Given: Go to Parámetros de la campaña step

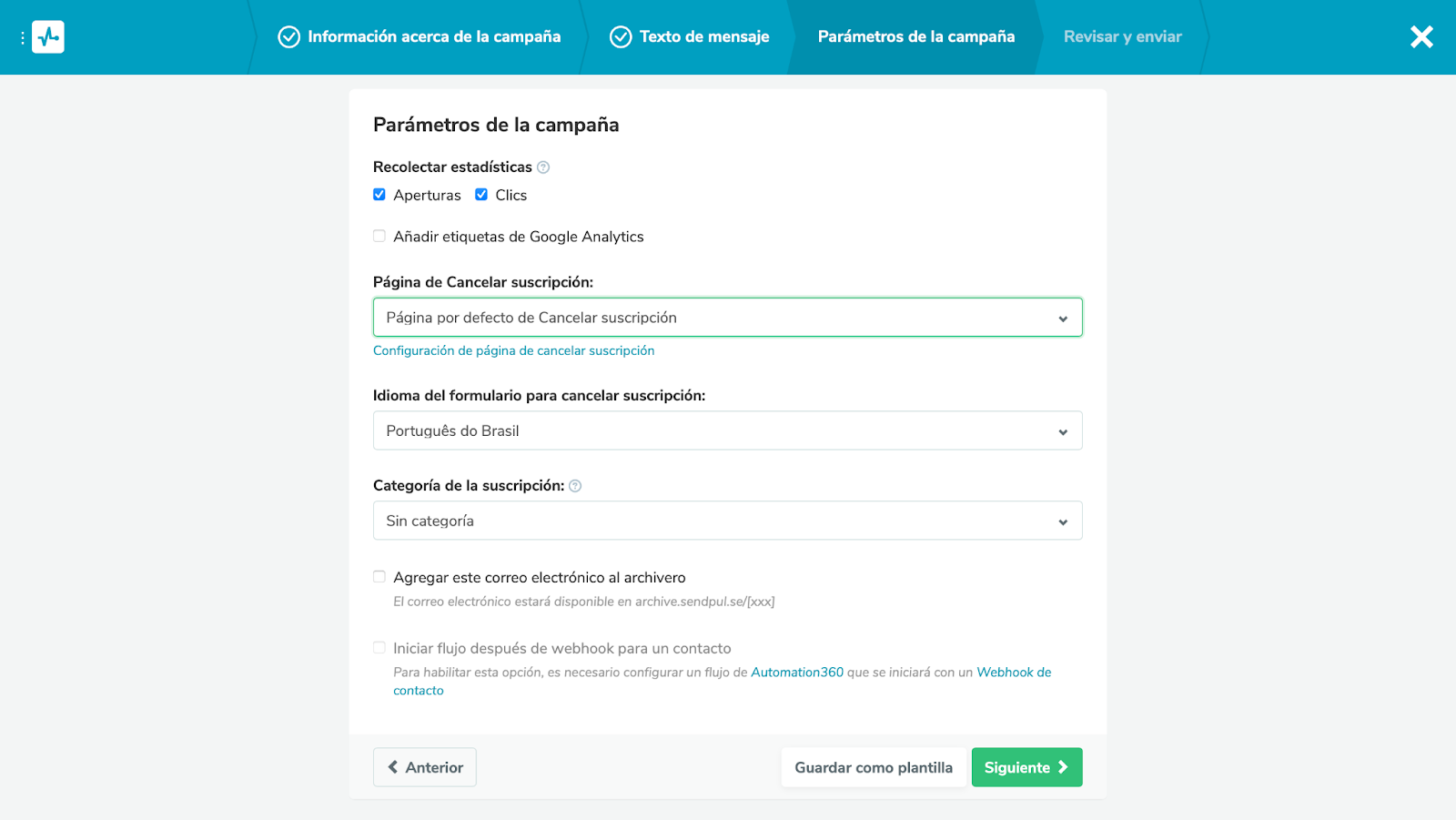Looking at the screenshot, I should tap(915, 37).
